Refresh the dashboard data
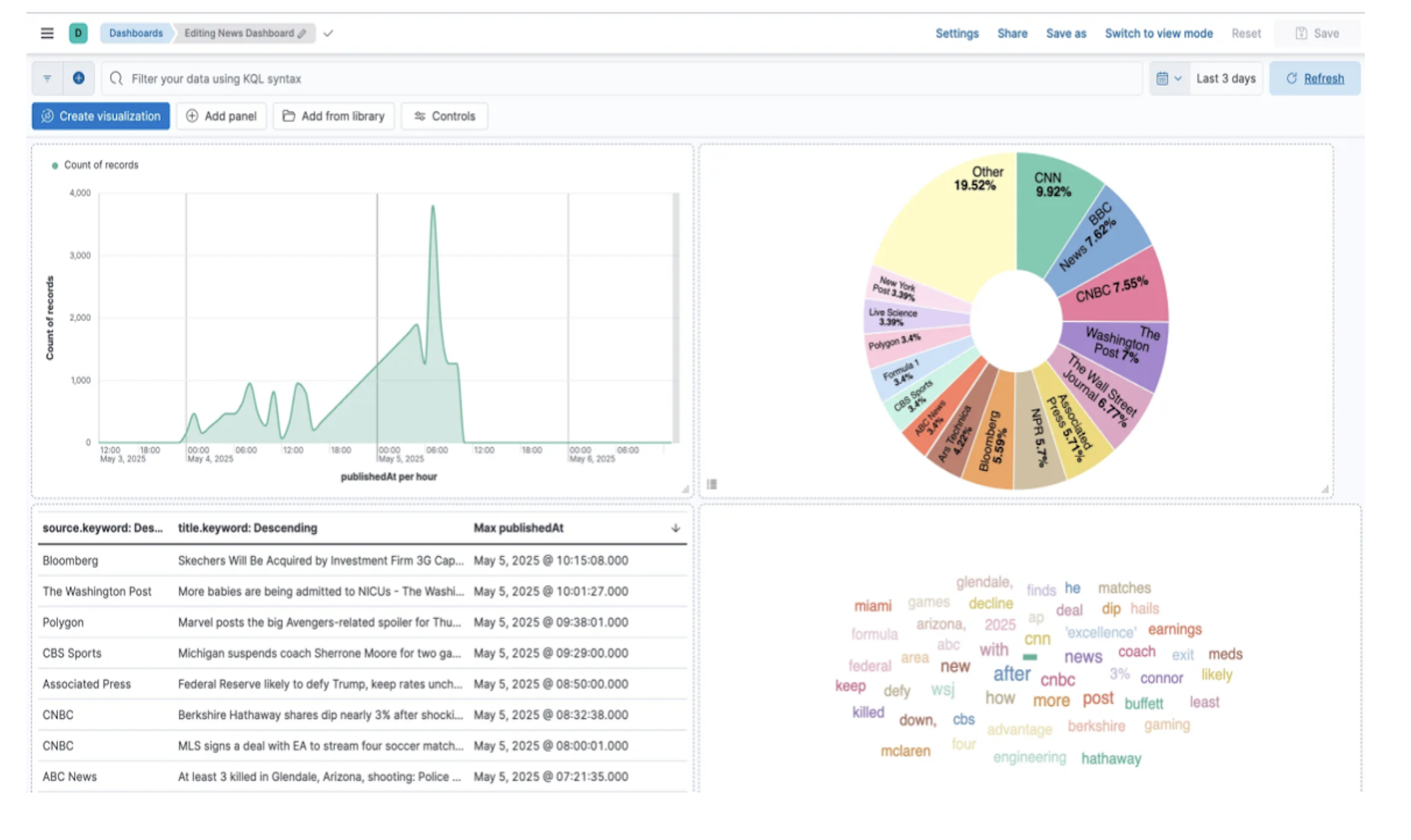 click(x=1314, y=79)
